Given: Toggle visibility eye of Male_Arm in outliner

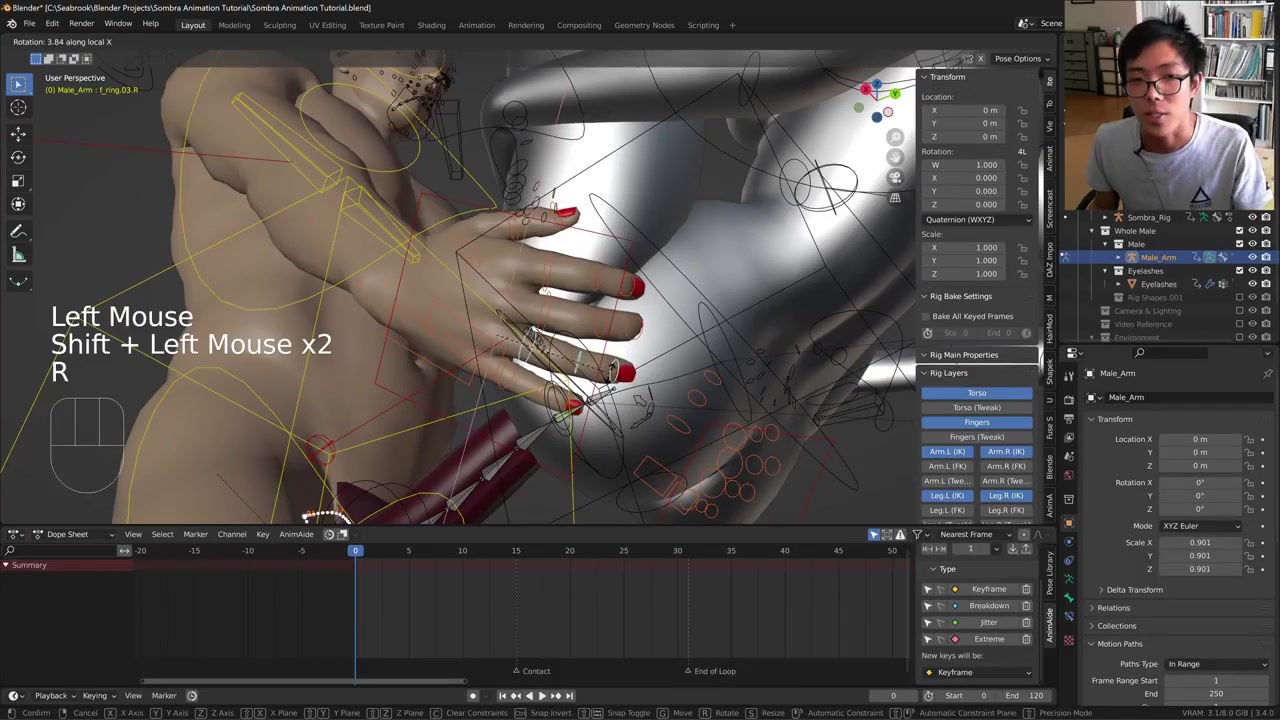Looking at the screenshot, I should 1252,258.
